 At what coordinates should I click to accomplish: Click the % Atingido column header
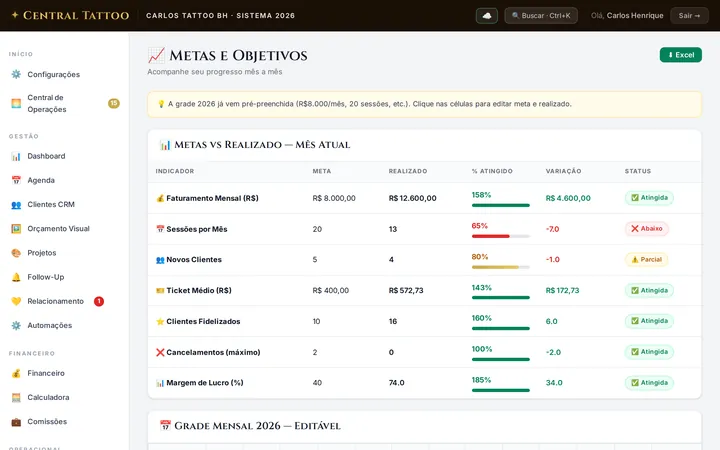pos(492,171)
